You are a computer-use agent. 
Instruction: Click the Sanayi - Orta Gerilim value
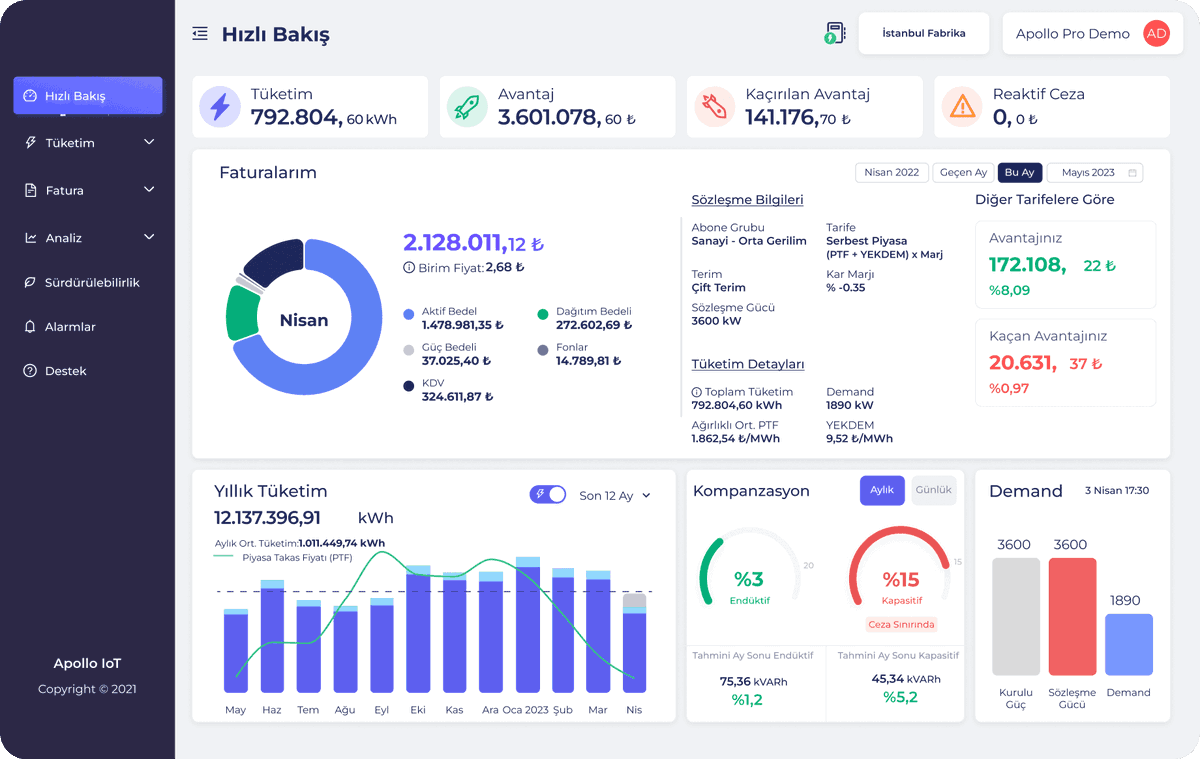(x=751, y=241)
